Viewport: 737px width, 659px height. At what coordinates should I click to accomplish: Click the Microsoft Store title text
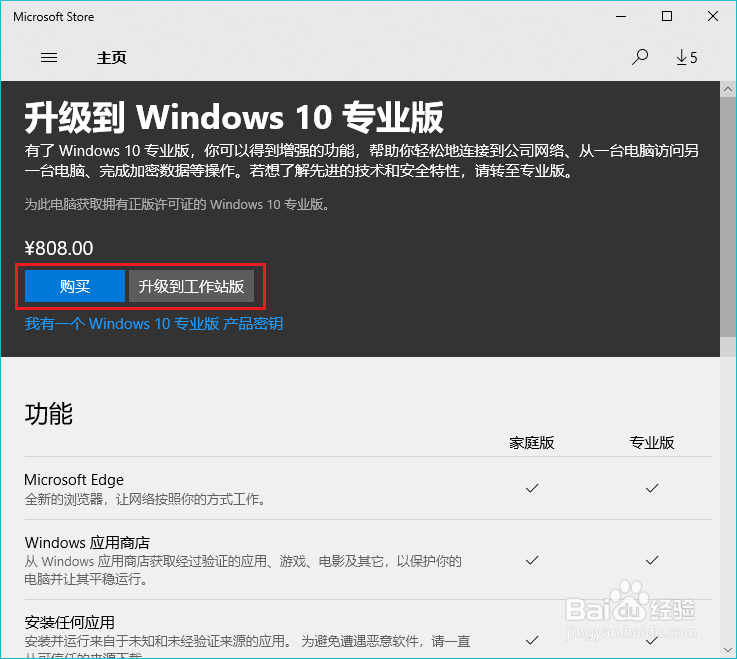point(54,17)
